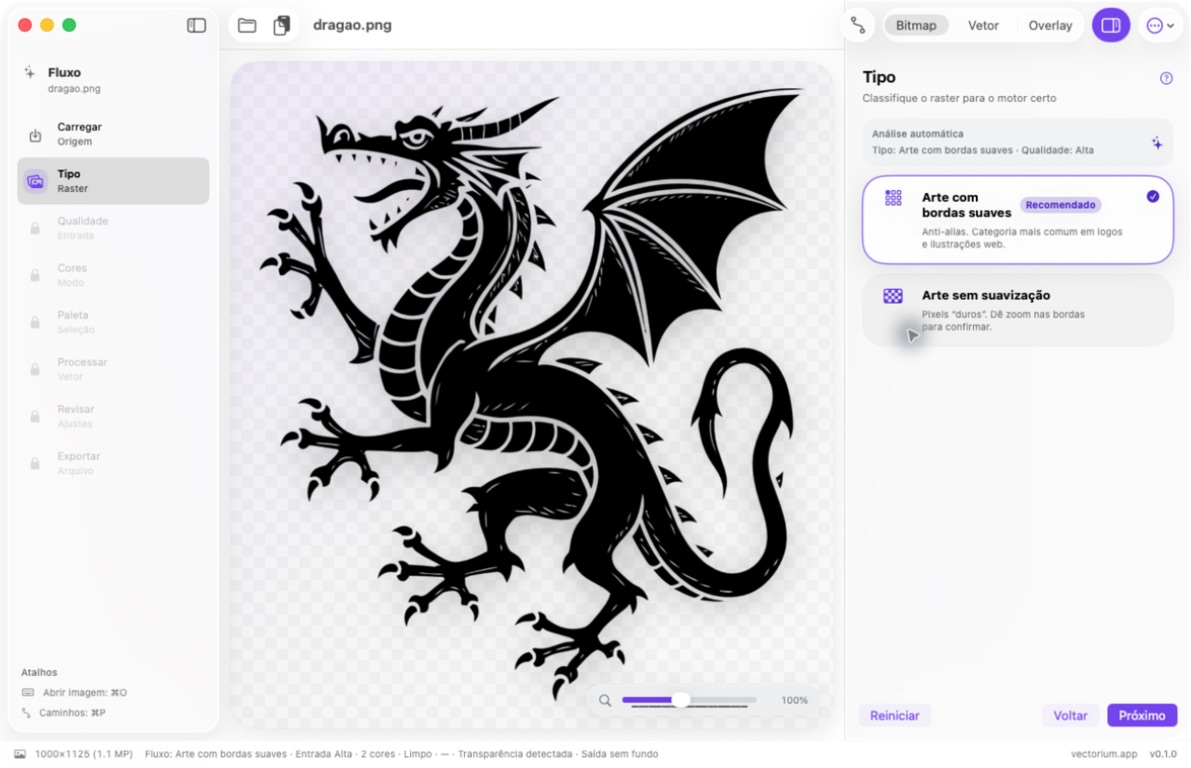Click the lock icon beside Qualidade
This screenshot has height=768, width=1191.
(35, 228)
